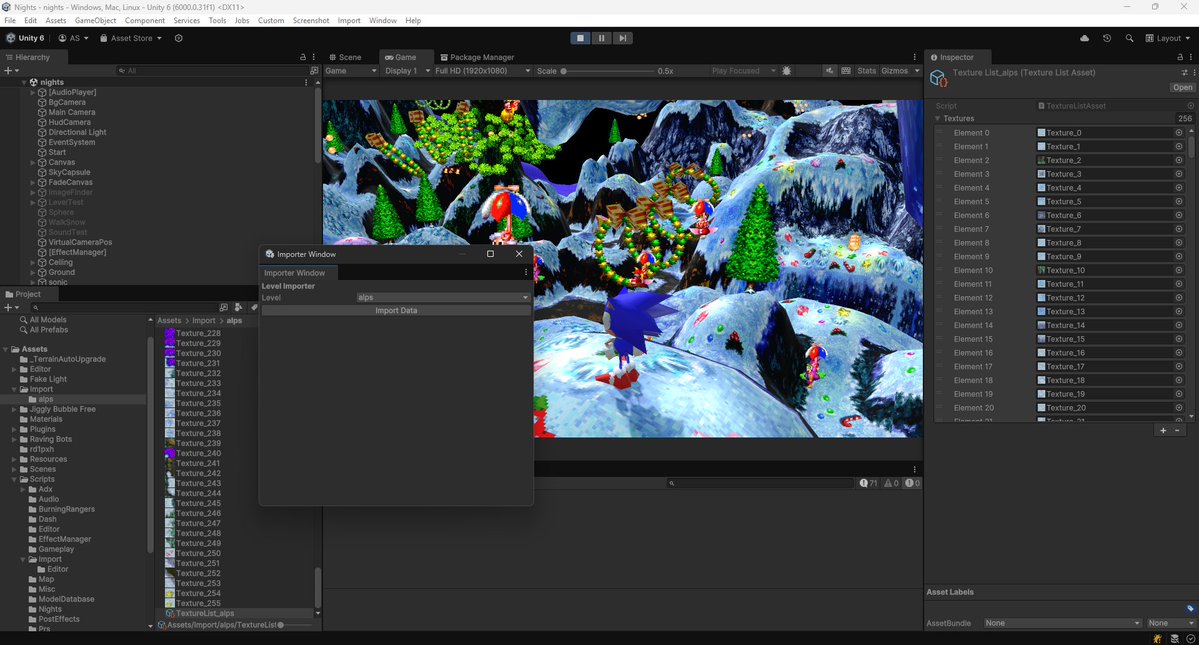Open the GameObject menu
1199x645 pixels.
click(96, 21)
